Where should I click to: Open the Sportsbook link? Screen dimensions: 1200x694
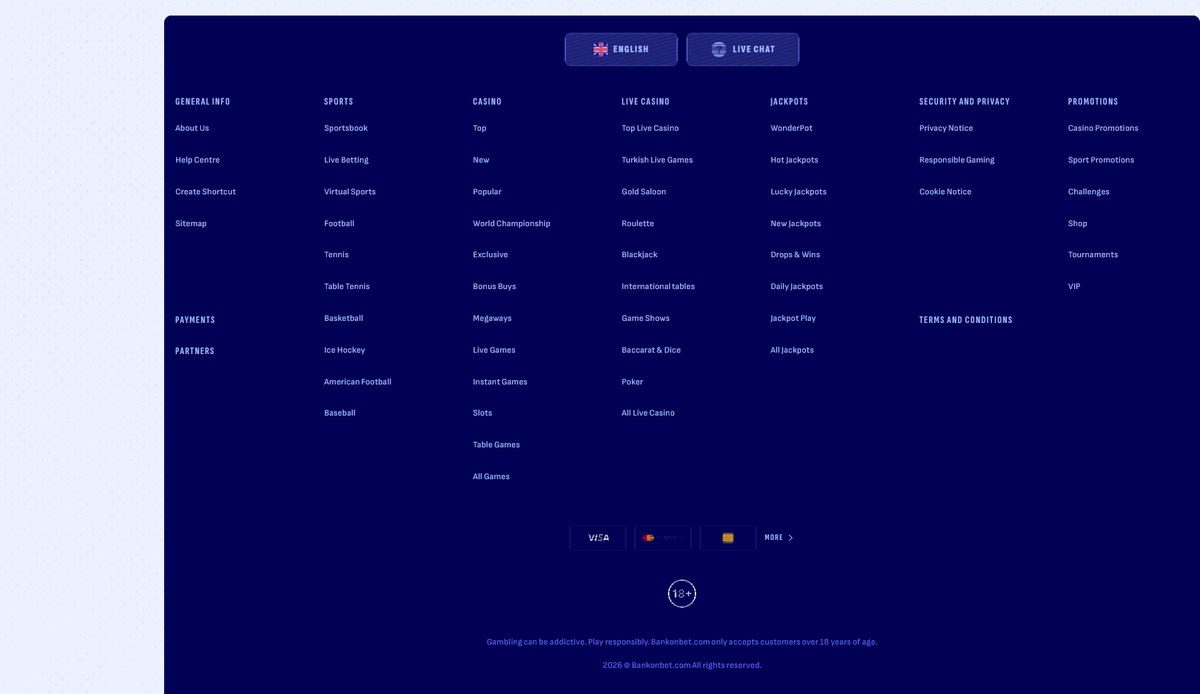click(346, 128)
